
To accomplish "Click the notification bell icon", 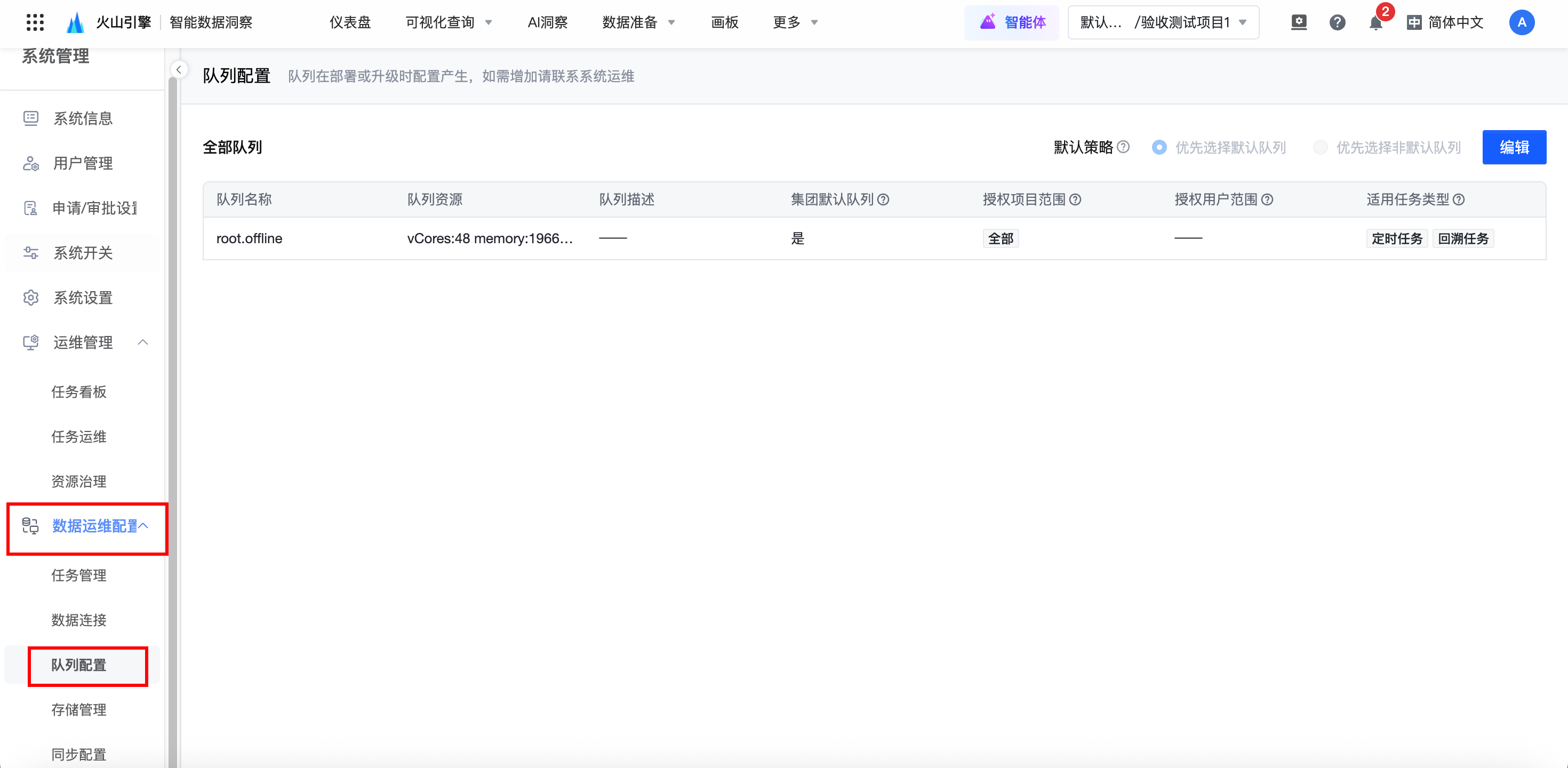I will 1375,23.
